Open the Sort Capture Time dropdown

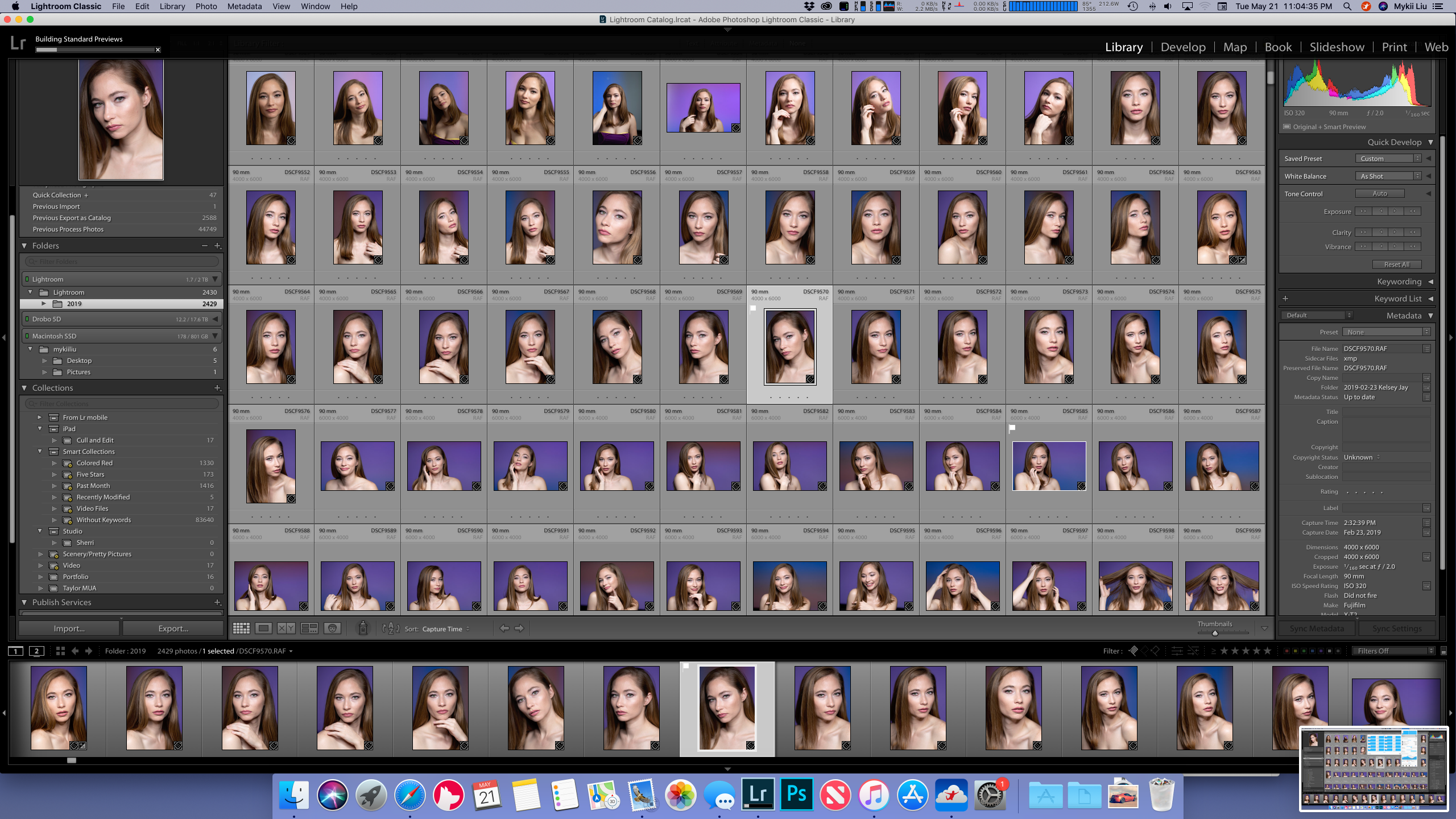[x=446, y=629]
